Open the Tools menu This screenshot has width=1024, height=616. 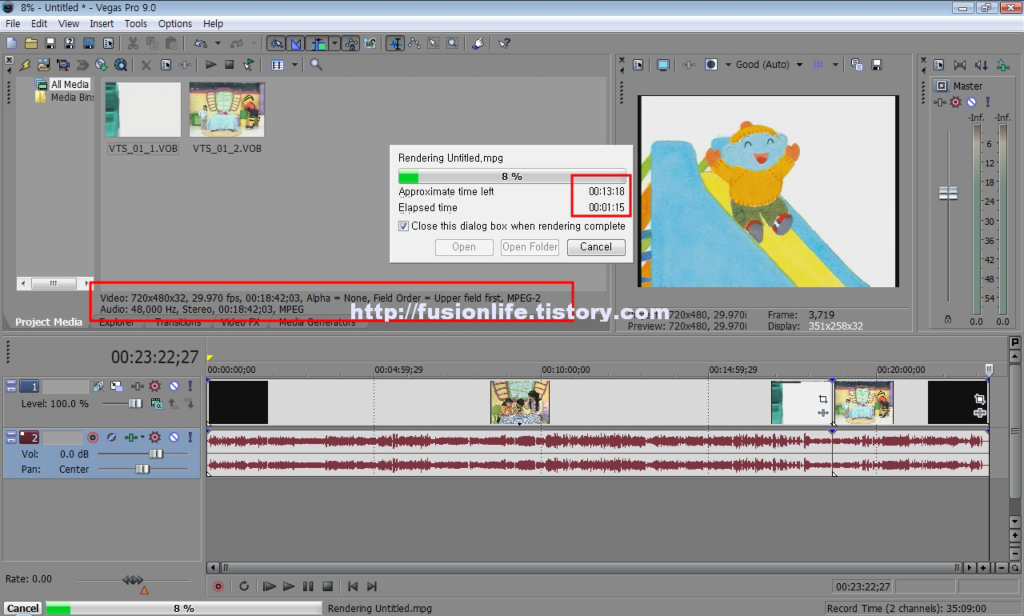[x=135, y=24]
